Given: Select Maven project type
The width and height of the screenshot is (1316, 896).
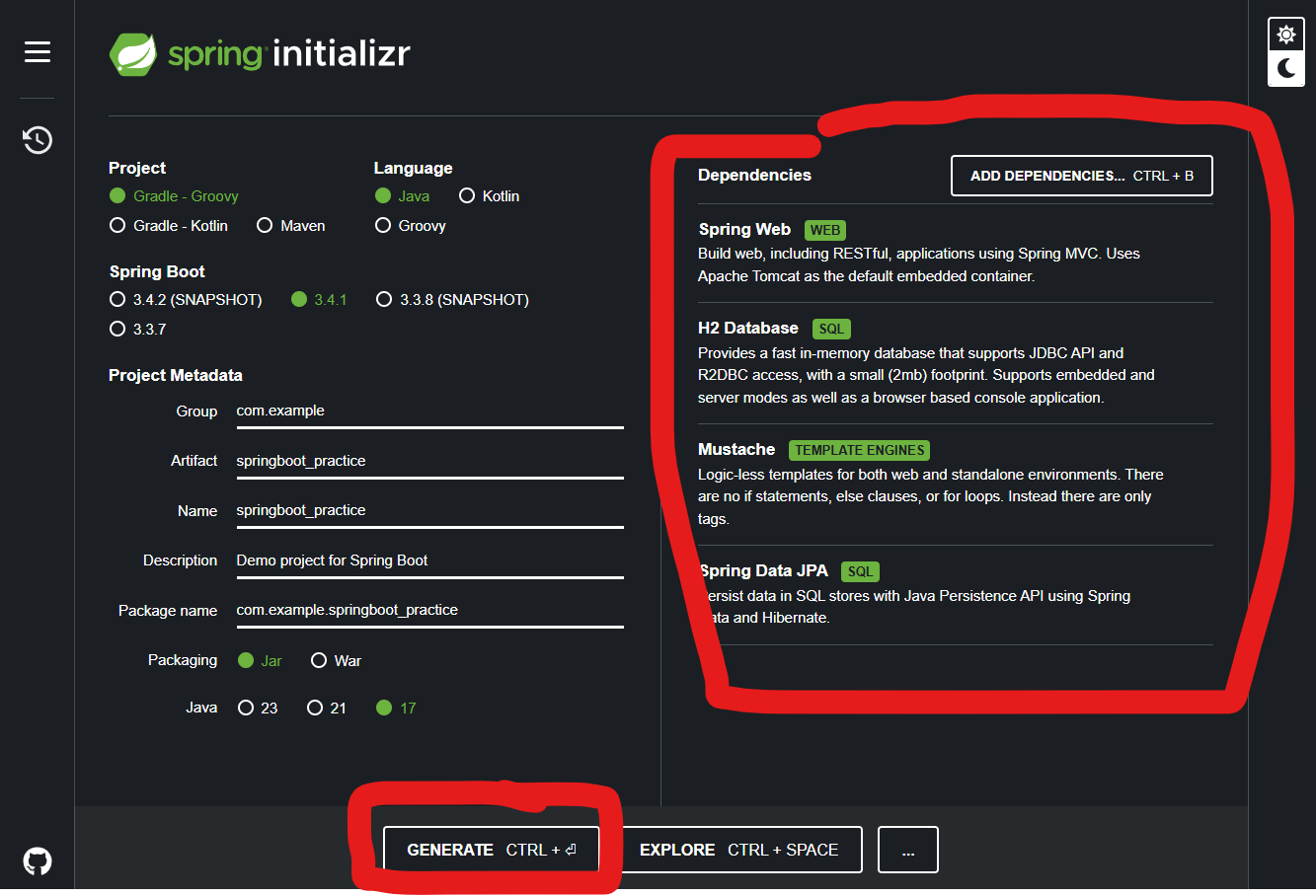Looking at the screenshot, I should 290,226.
